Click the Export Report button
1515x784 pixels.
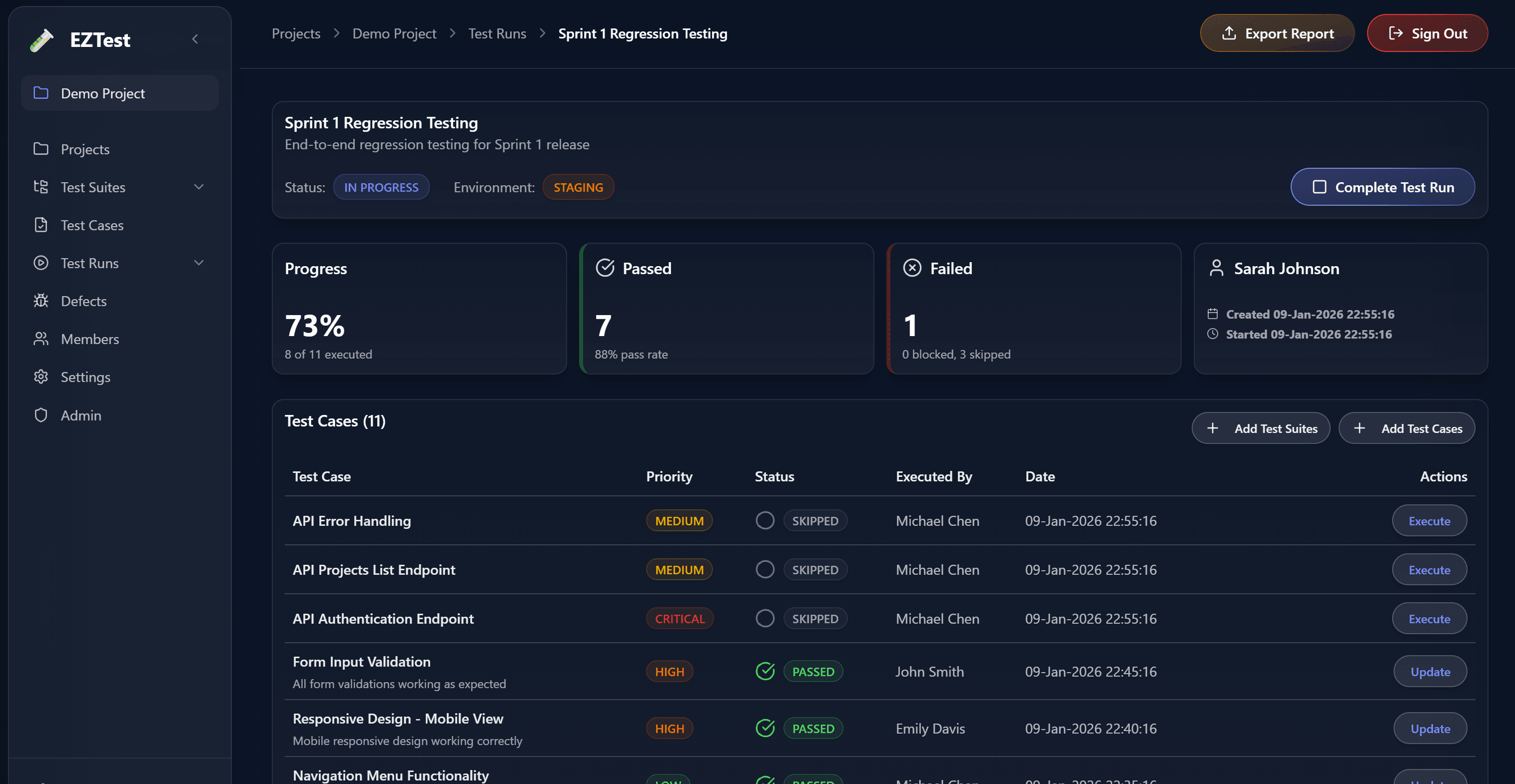click(1277, 33)
